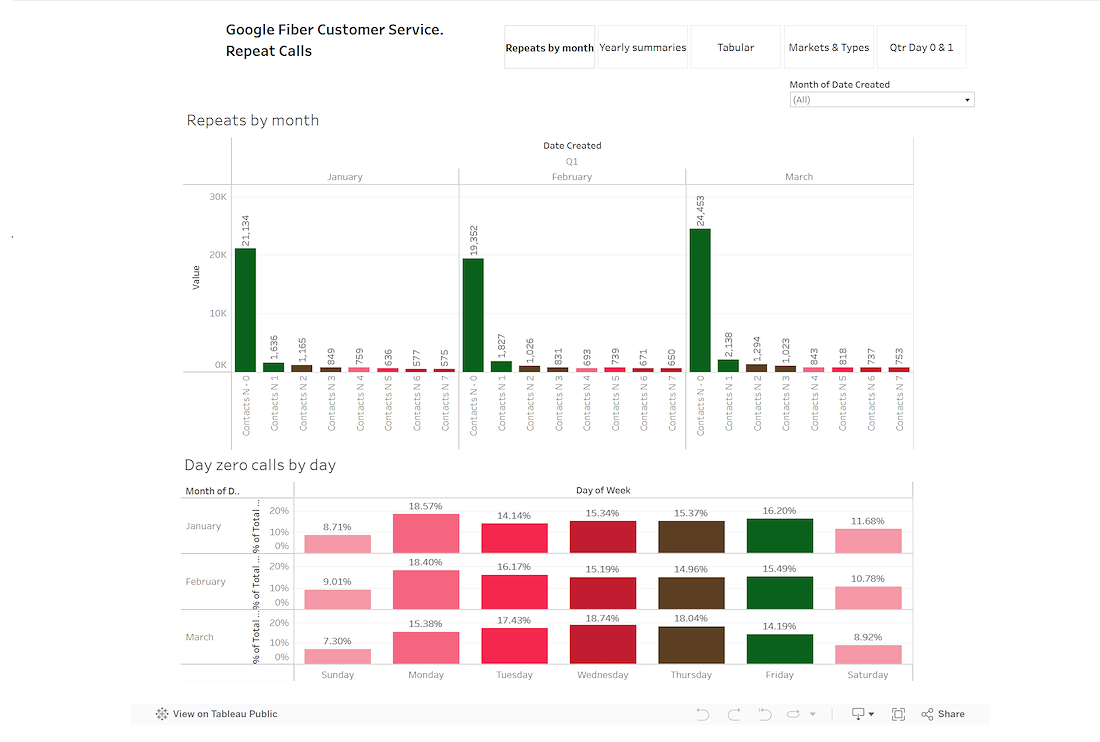
Task: Open the Download menu icon
Action: pos(862,714)
